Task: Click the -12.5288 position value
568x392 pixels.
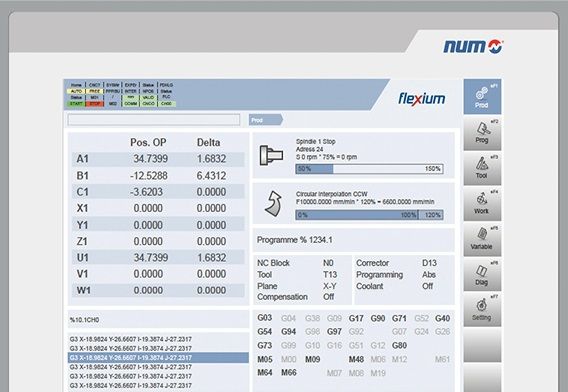Action: (x=149, y=176)
